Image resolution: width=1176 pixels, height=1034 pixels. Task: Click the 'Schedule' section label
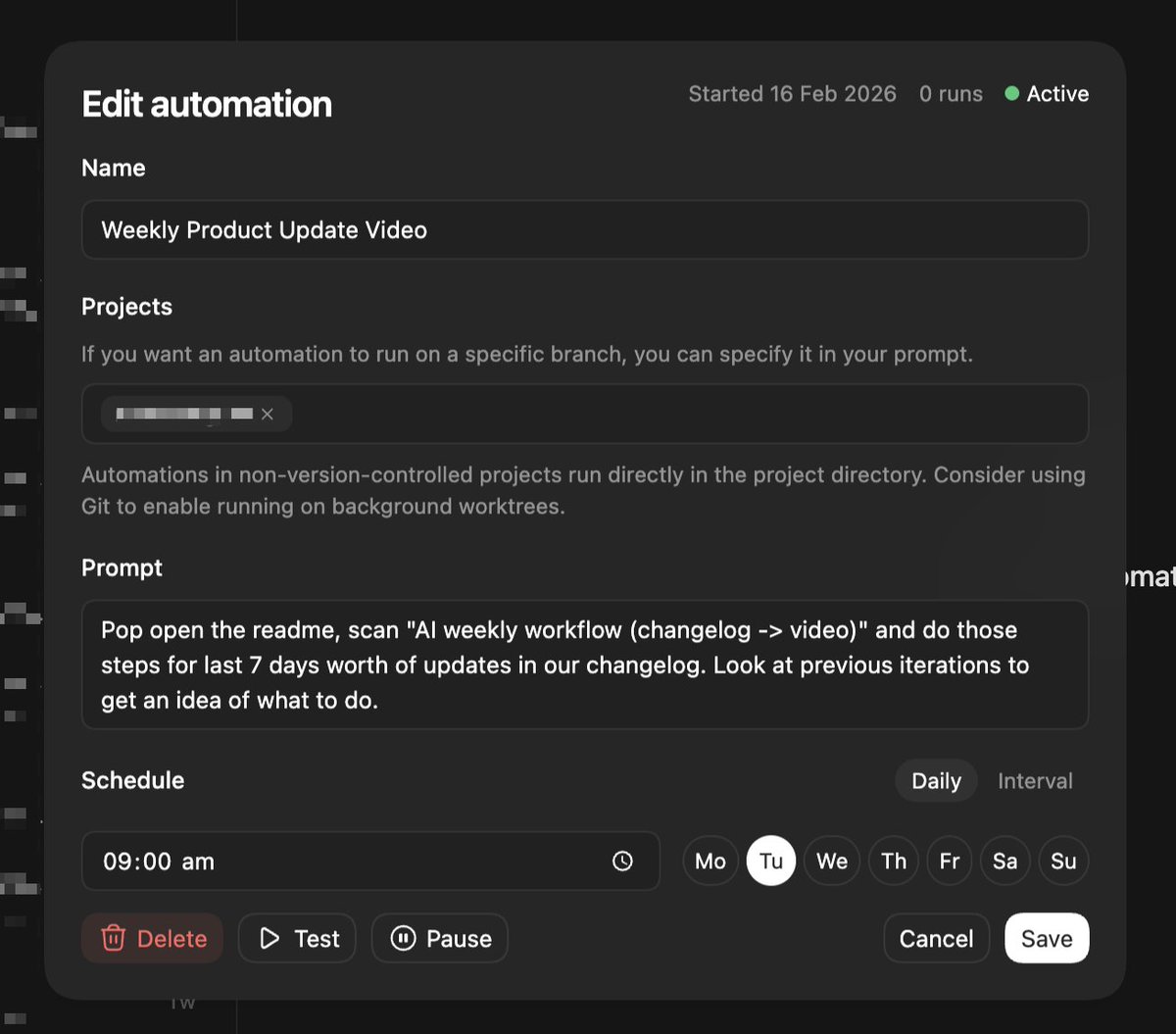[132, 780]
